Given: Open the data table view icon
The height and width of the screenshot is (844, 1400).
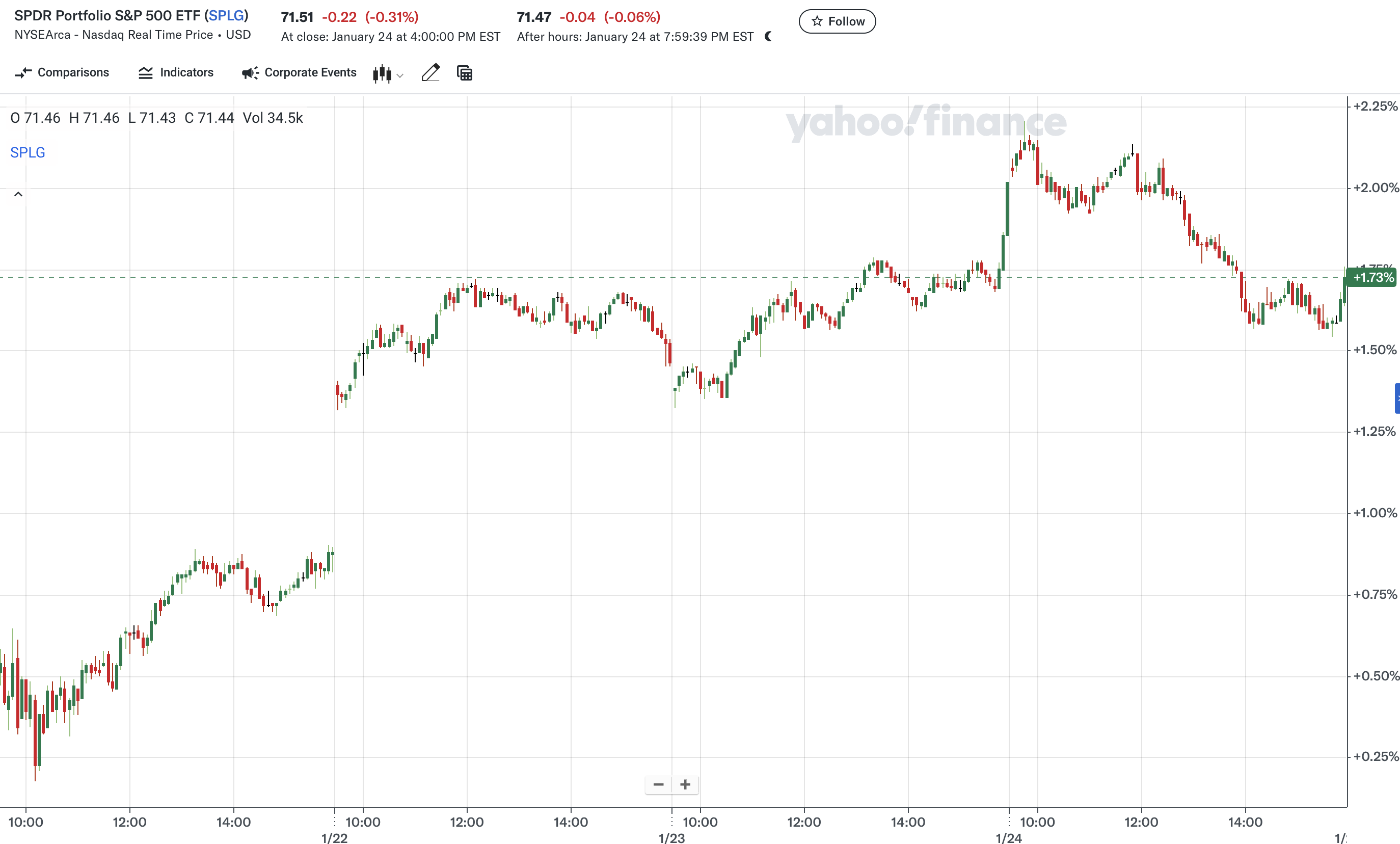Looking at the screenshot, I should (x=464, y=73).
